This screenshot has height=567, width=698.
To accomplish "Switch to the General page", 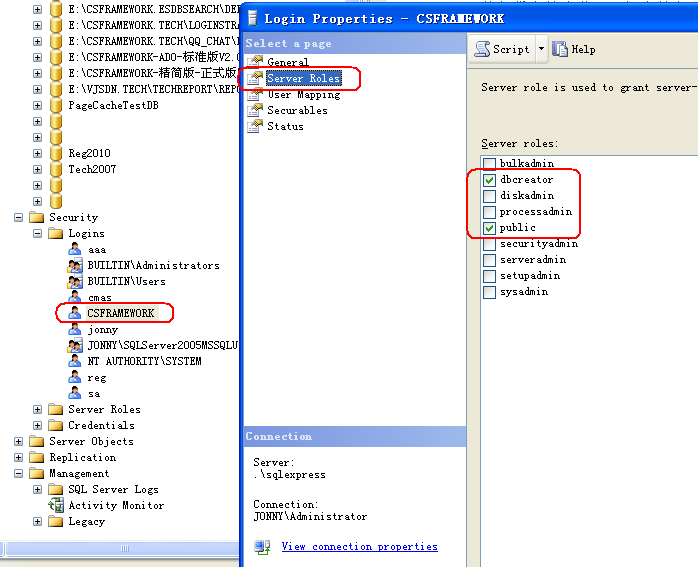I will coord(287,62).
